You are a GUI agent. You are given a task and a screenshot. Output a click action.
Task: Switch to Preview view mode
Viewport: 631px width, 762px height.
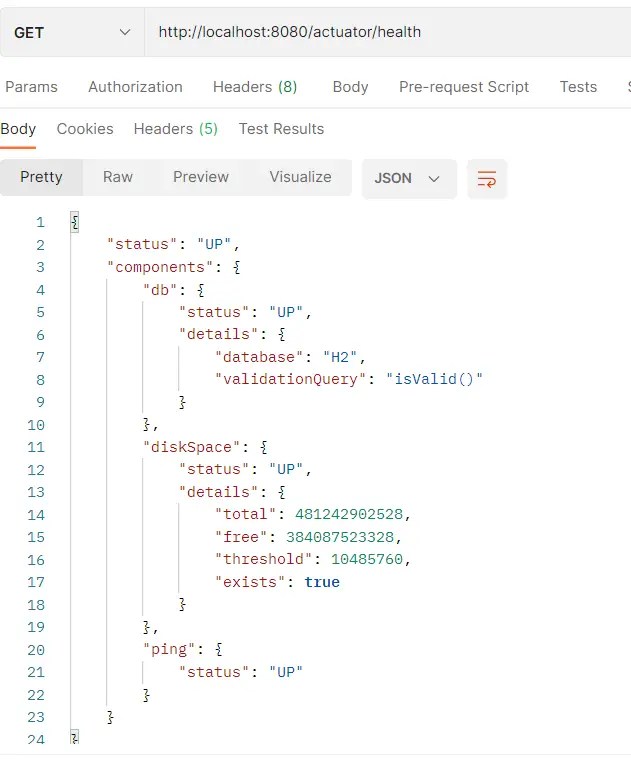coord(201,177)
